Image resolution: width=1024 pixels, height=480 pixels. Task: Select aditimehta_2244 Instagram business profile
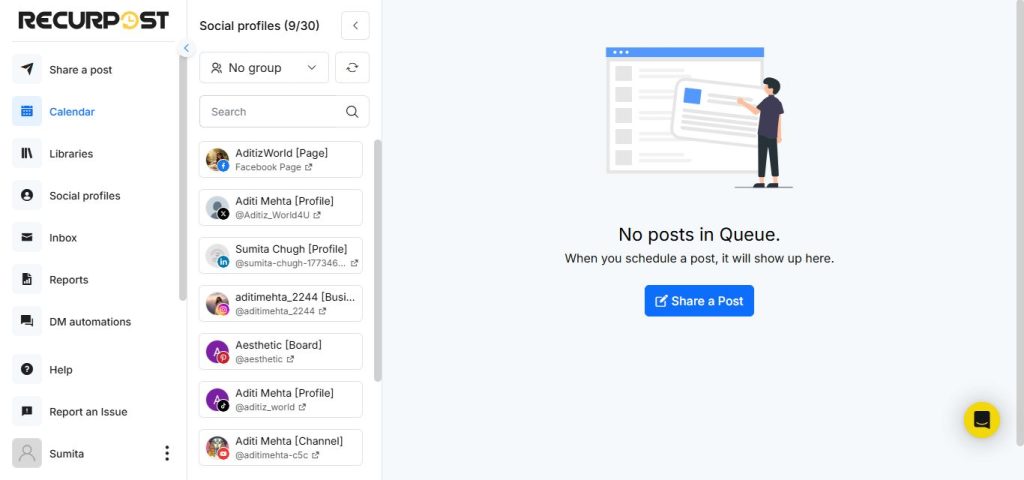(281, 304)
